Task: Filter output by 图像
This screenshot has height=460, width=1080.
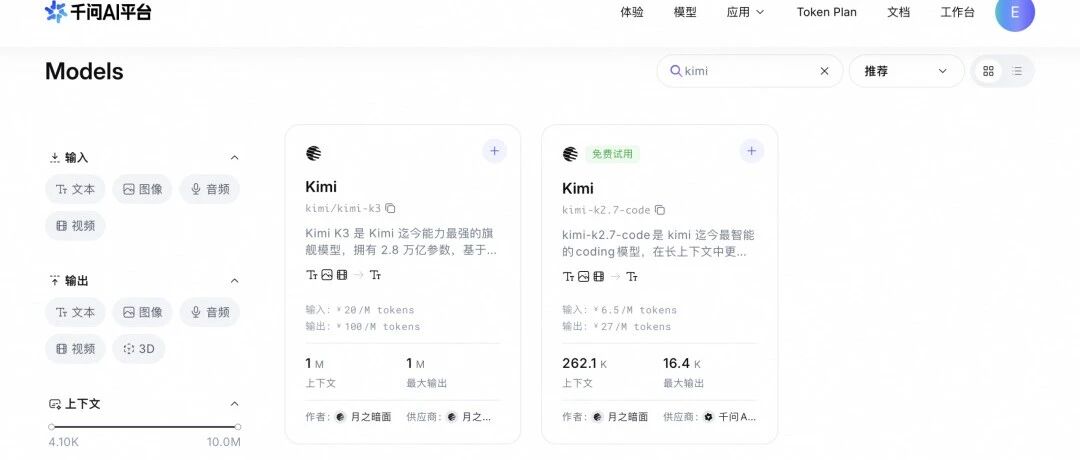Action: coord(143,312)
